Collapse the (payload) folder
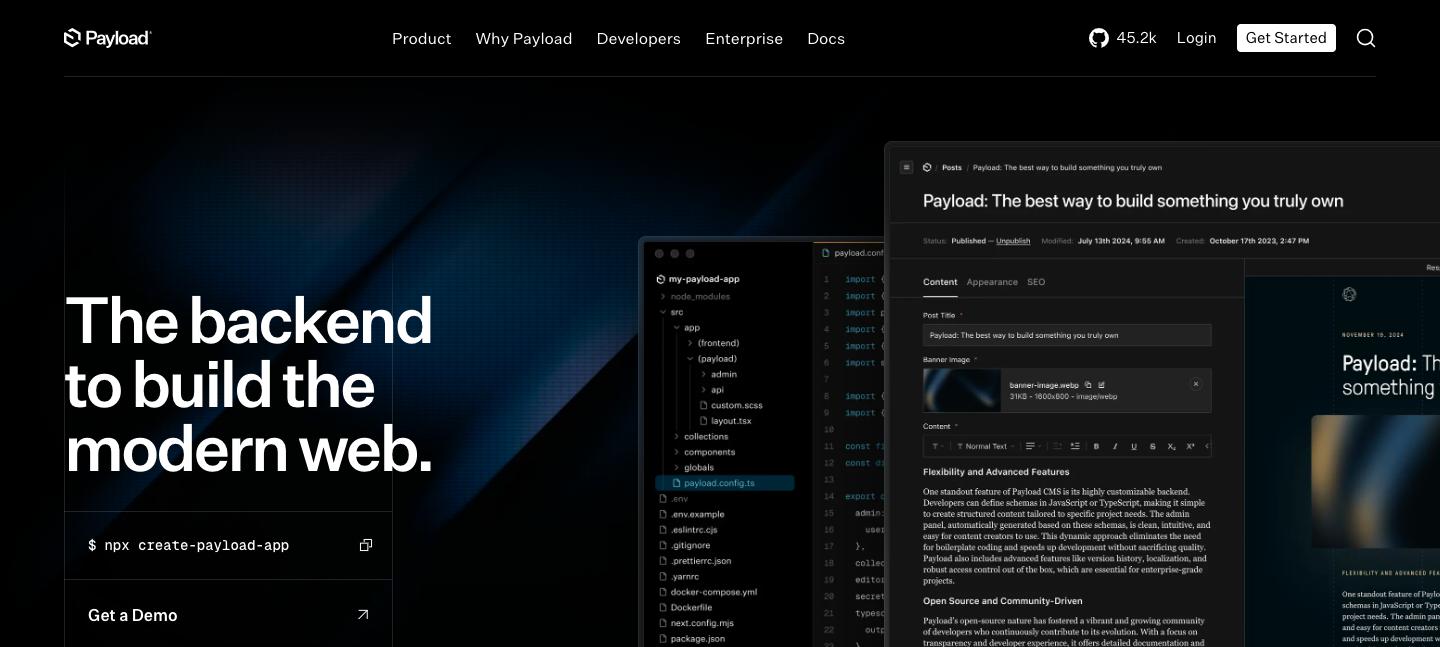 (x=690, y=359)
